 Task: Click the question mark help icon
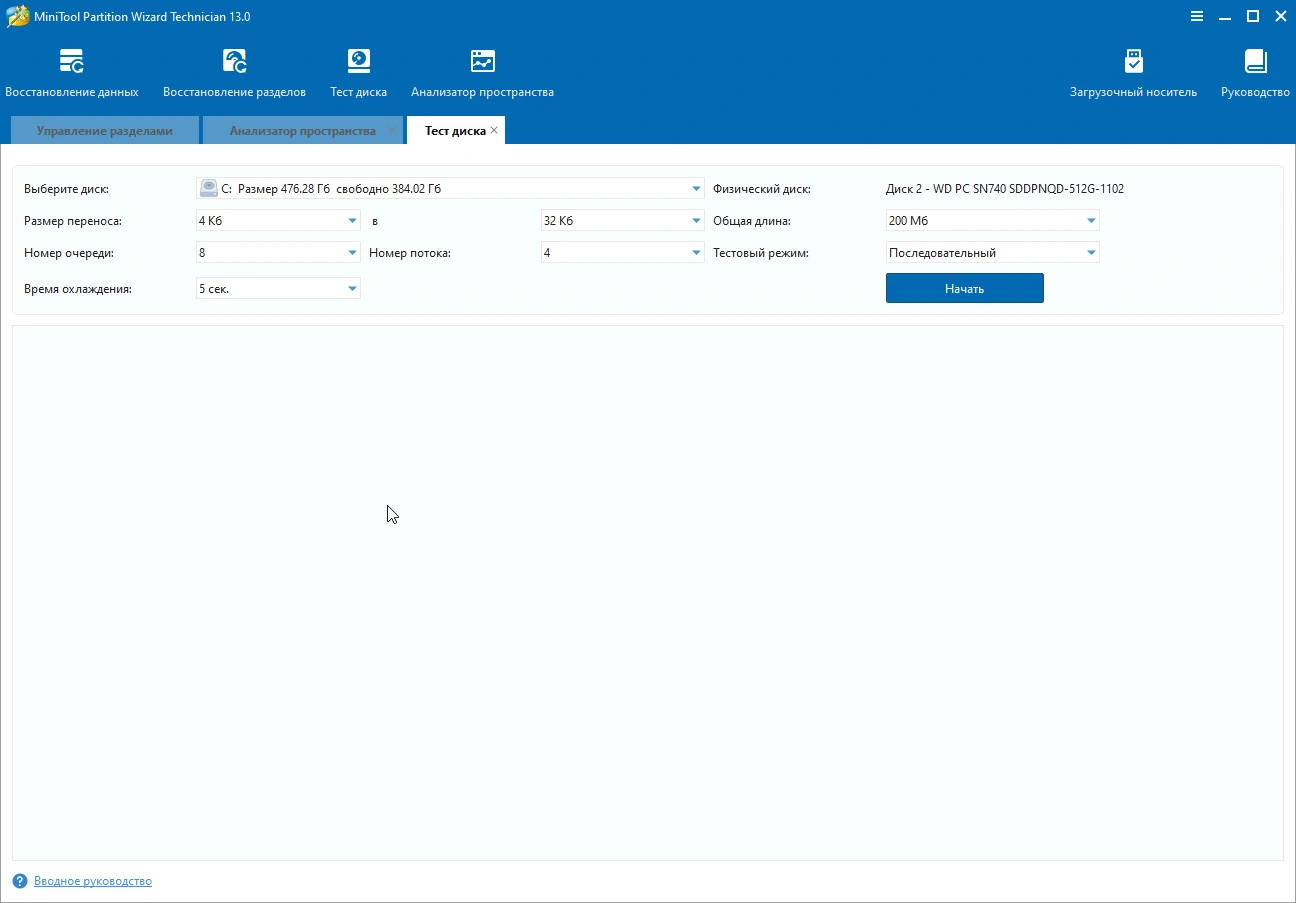point(20,881)
